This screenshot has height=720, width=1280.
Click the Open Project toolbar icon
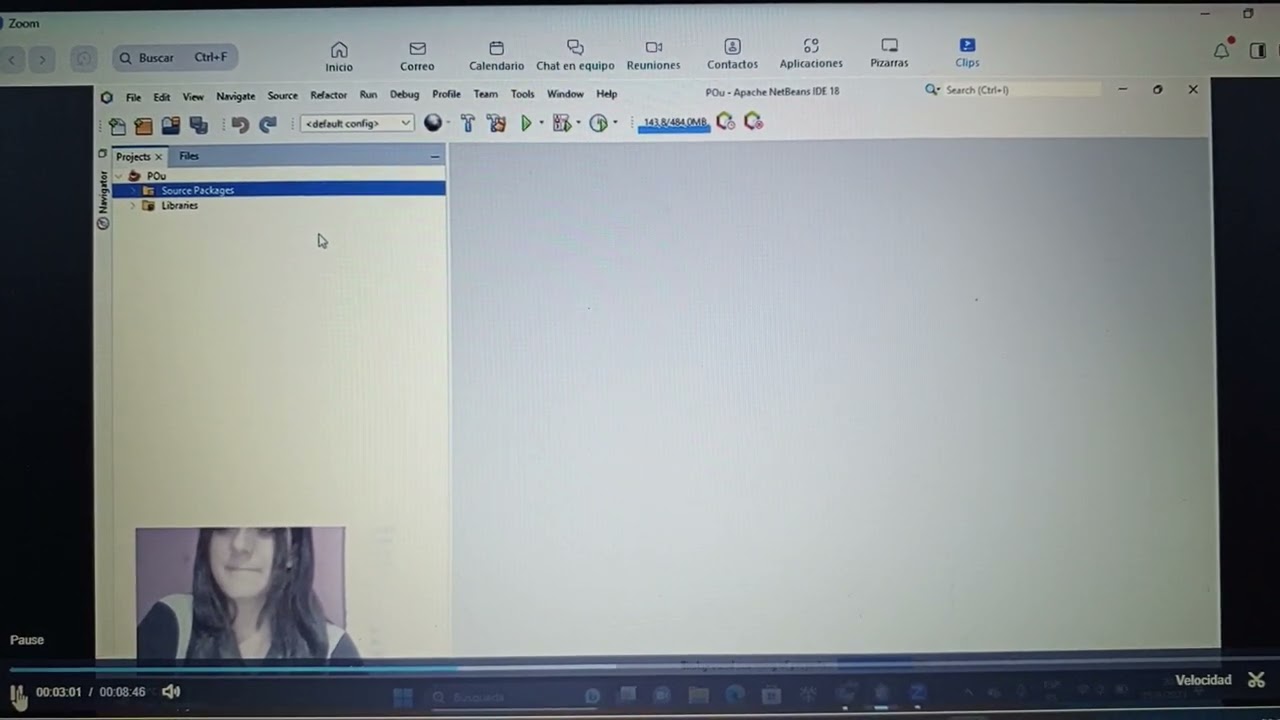tap(171, 125)
